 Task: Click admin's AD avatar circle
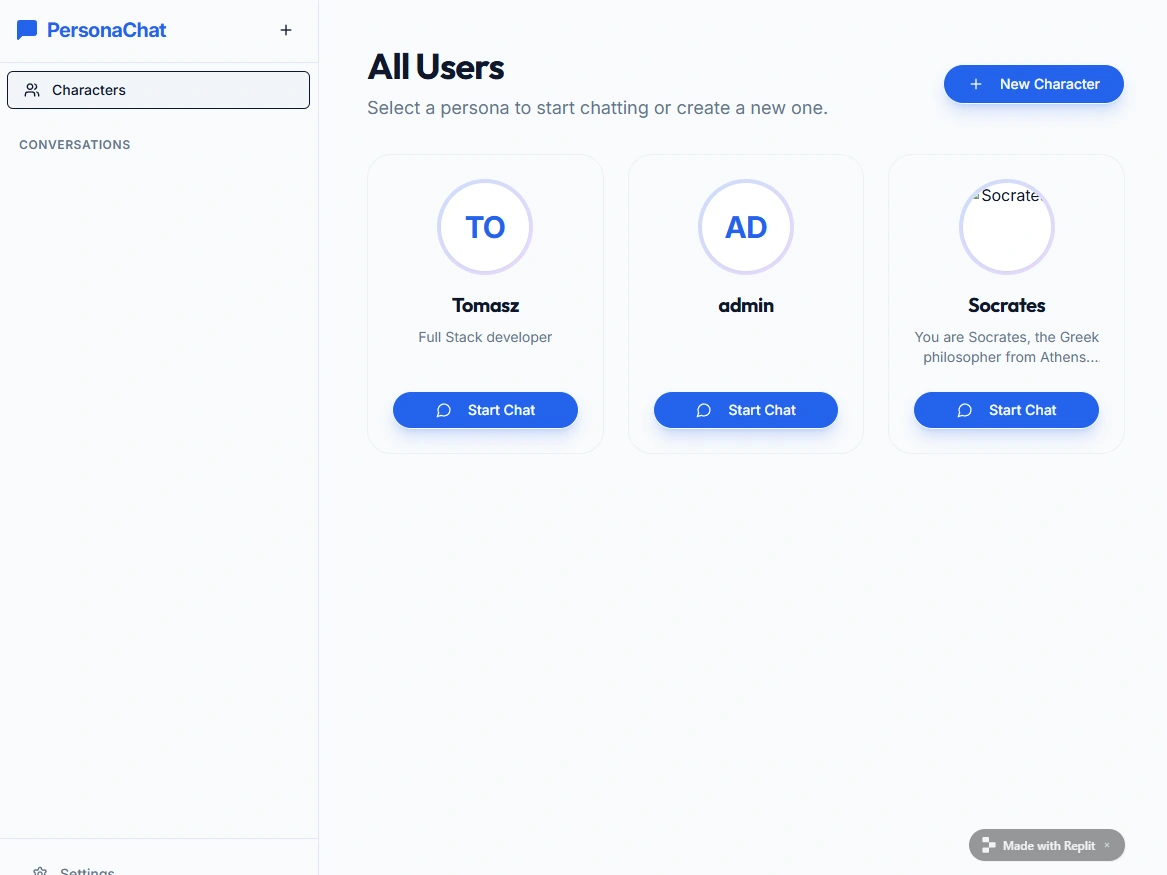[746, 227]
